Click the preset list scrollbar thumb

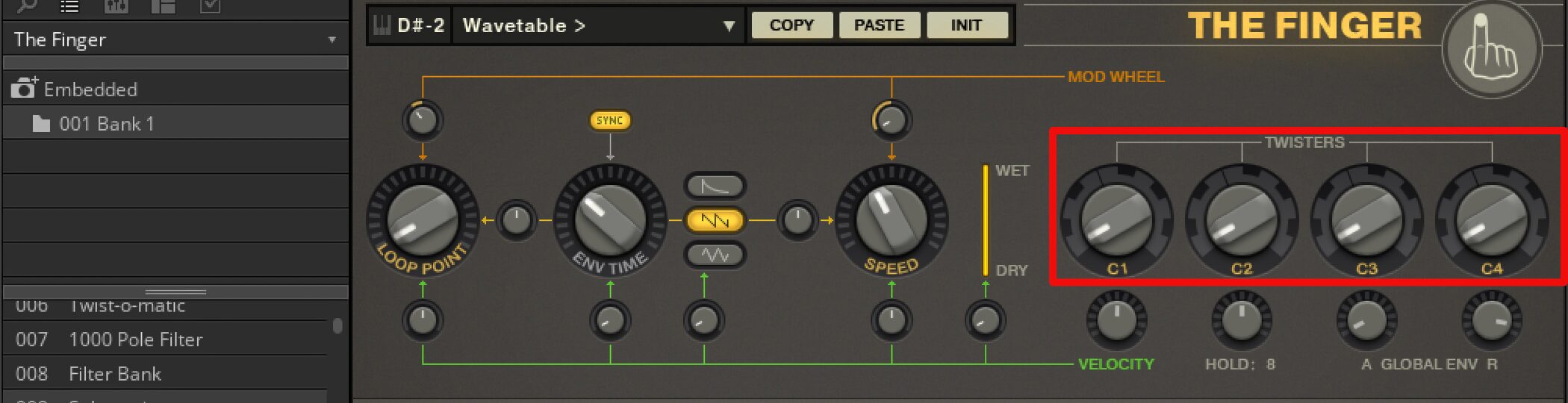337,326
